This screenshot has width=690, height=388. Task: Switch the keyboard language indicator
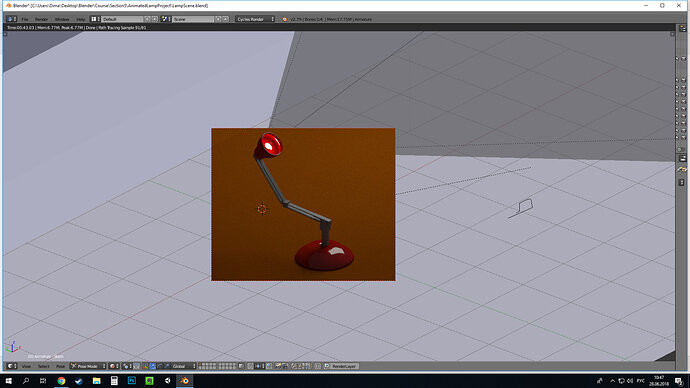(641, 381)
